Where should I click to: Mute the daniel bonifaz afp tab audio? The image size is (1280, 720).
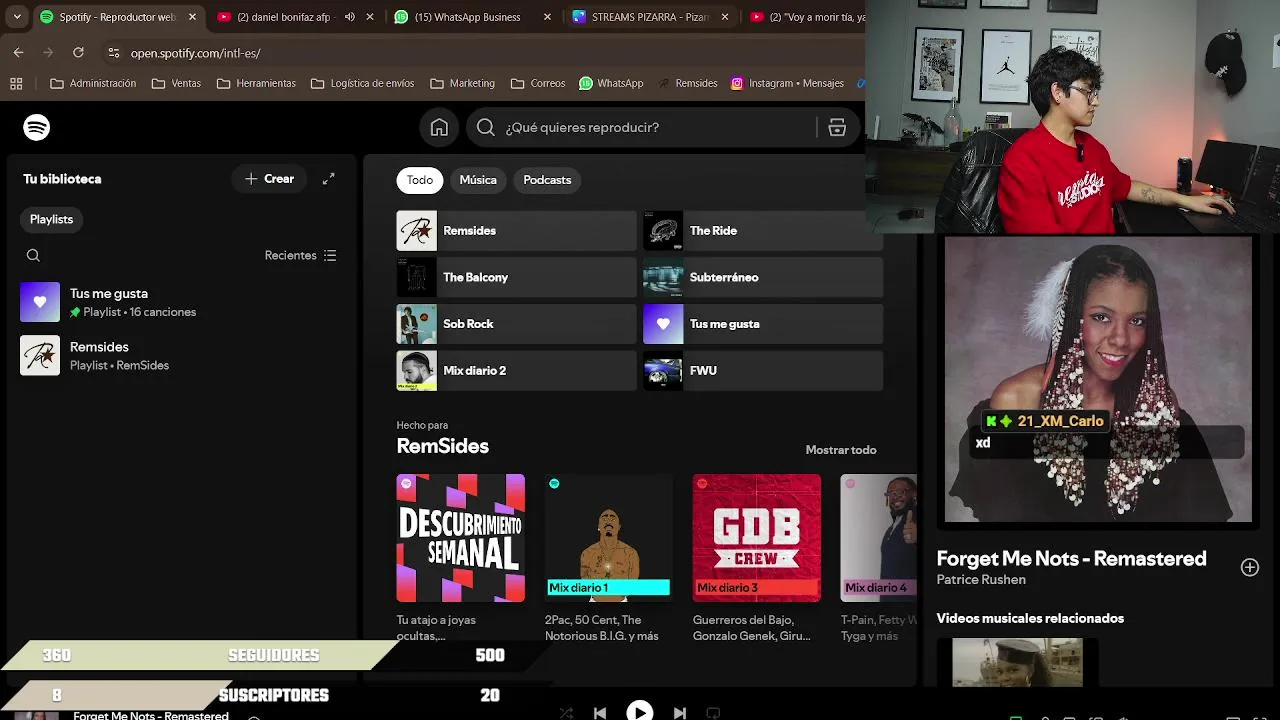pos(349,17)
